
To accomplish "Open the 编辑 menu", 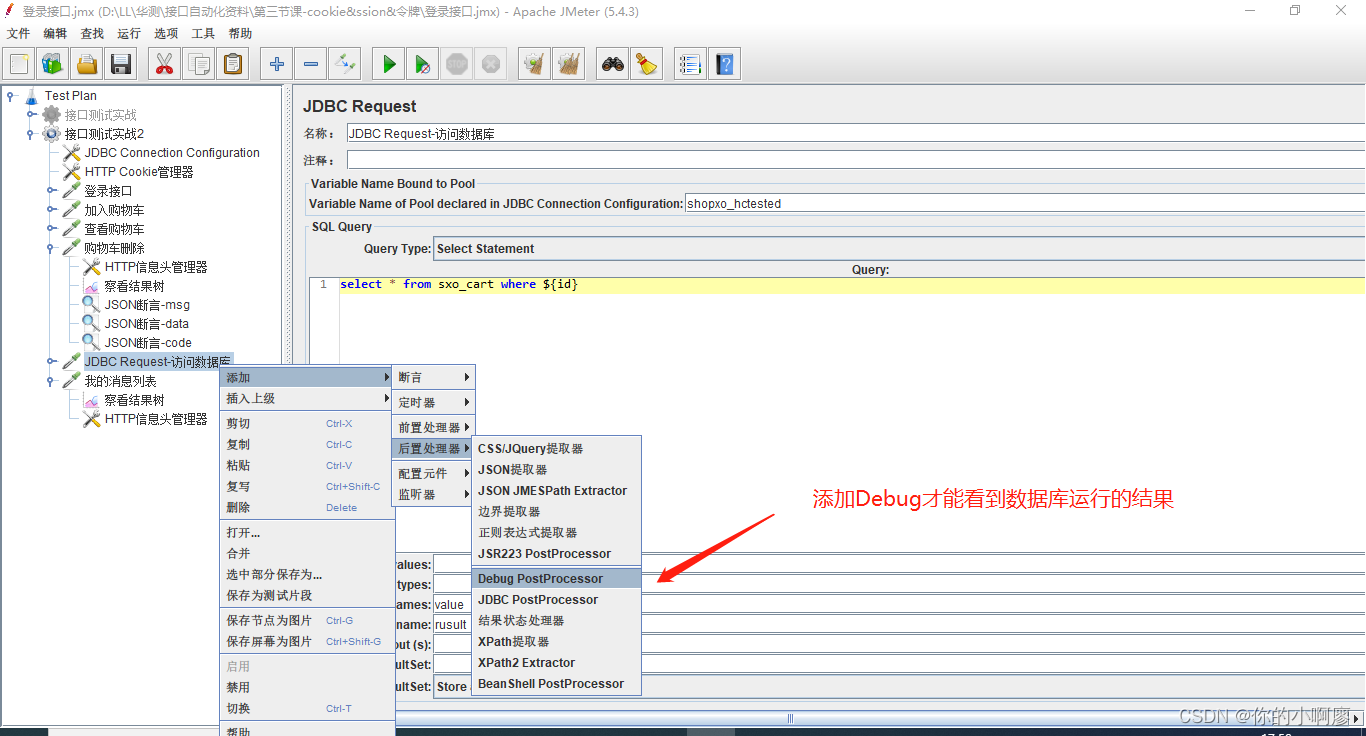I will click(x=55, y=33).
